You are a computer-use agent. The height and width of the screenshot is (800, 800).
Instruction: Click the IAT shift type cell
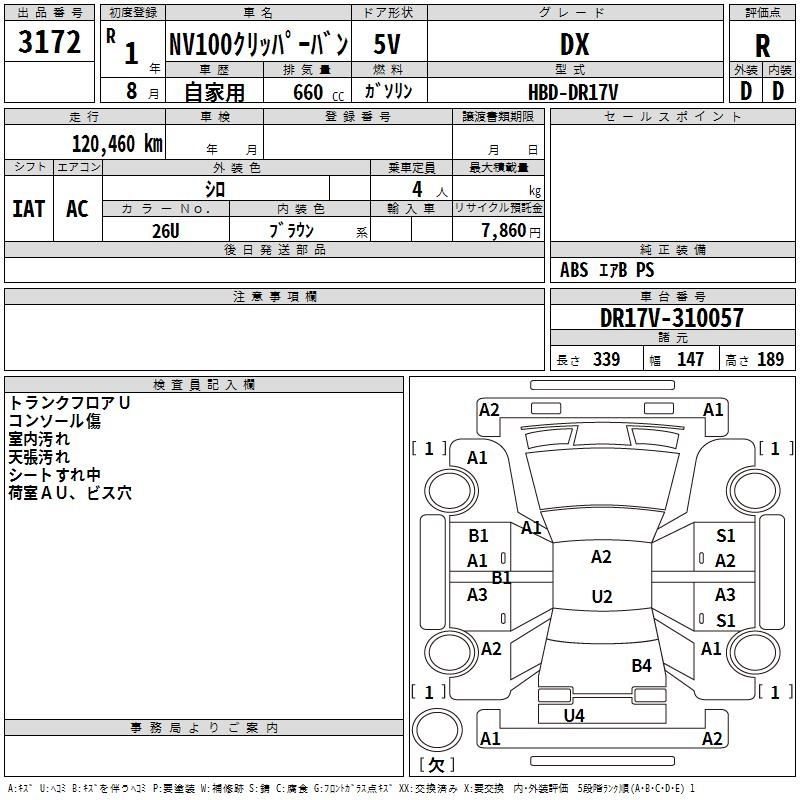click(28, 208)
